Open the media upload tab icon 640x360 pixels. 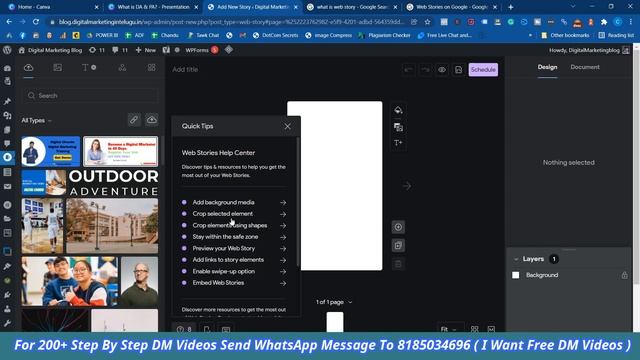pyautogui.click(x=29, y=68)
